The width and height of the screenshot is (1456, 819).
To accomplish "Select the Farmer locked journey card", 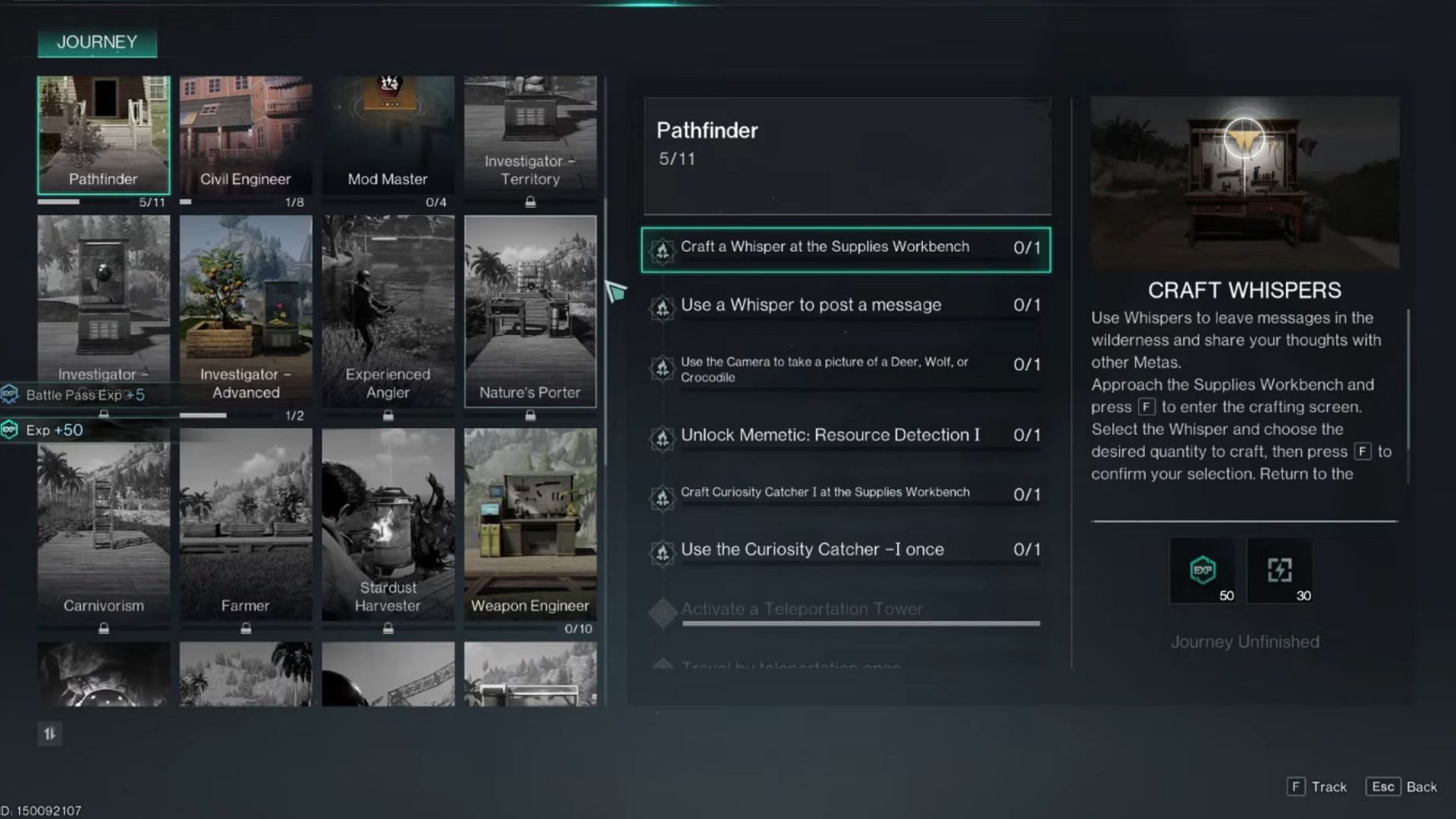I will coord(245,520).
